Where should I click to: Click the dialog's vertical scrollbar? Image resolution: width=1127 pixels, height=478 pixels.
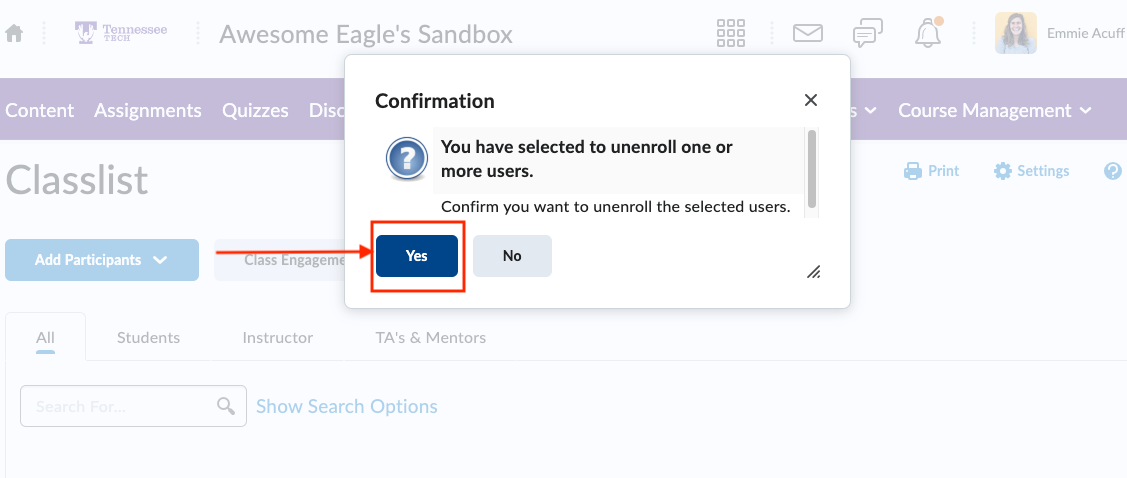(x=812, y=168)
